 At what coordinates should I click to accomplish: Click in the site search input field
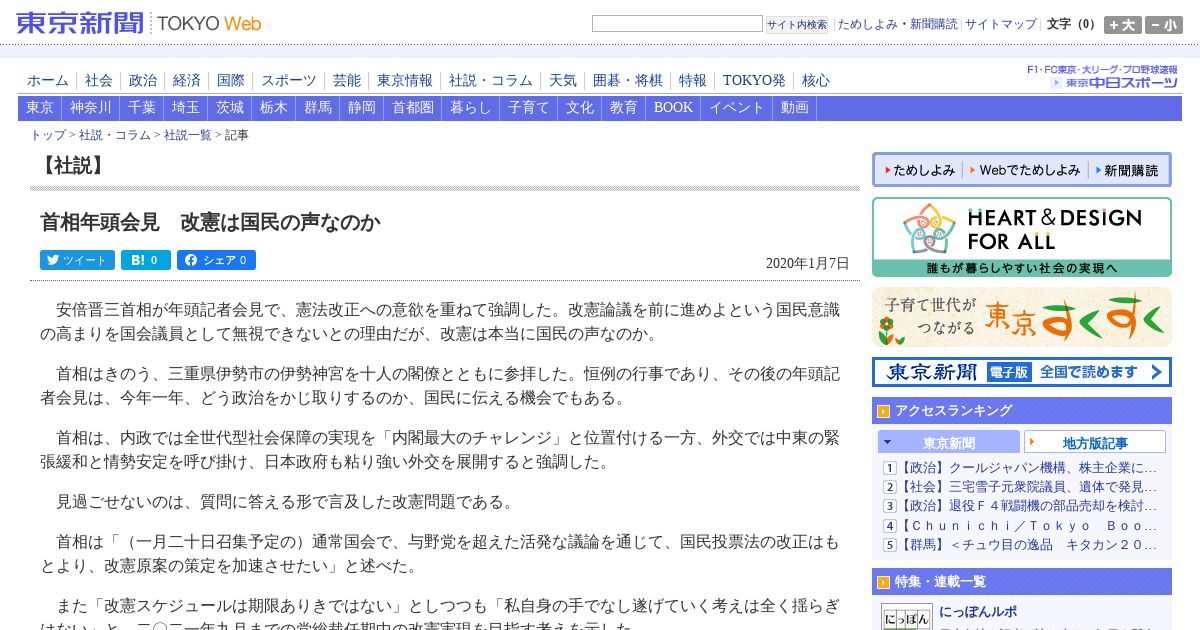click(x=677, y=24)
